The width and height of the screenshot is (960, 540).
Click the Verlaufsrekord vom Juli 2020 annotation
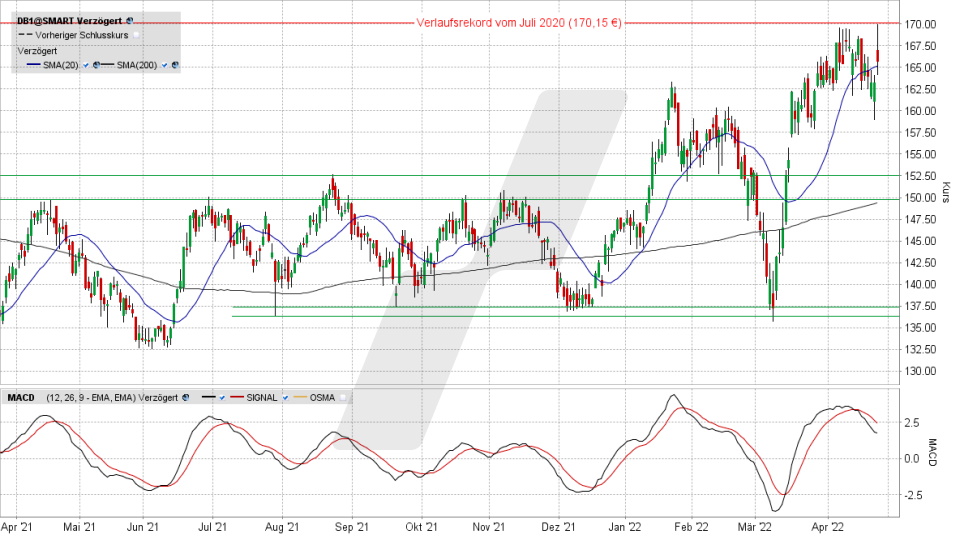[519, 23]
